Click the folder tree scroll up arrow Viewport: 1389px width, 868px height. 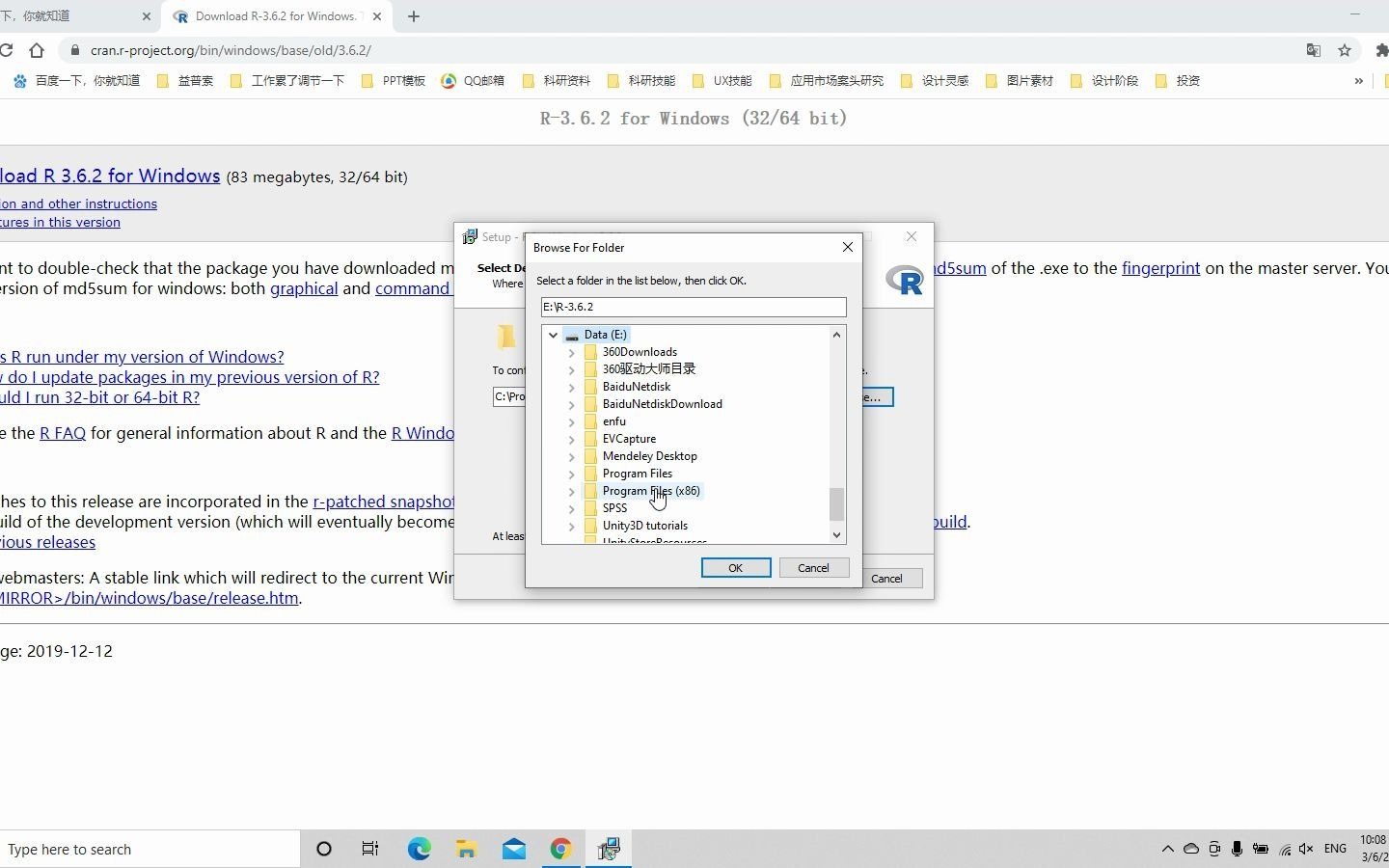pos(836,335)
